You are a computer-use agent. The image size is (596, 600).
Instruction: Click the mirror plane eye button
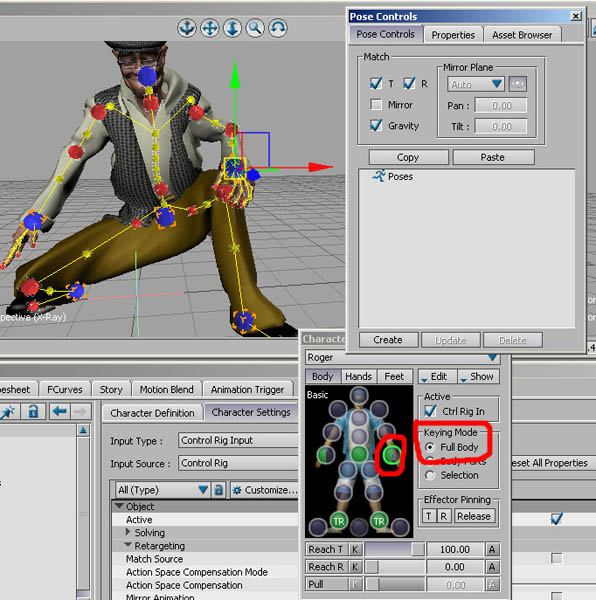pyautogui.click(x=518, y=84)
